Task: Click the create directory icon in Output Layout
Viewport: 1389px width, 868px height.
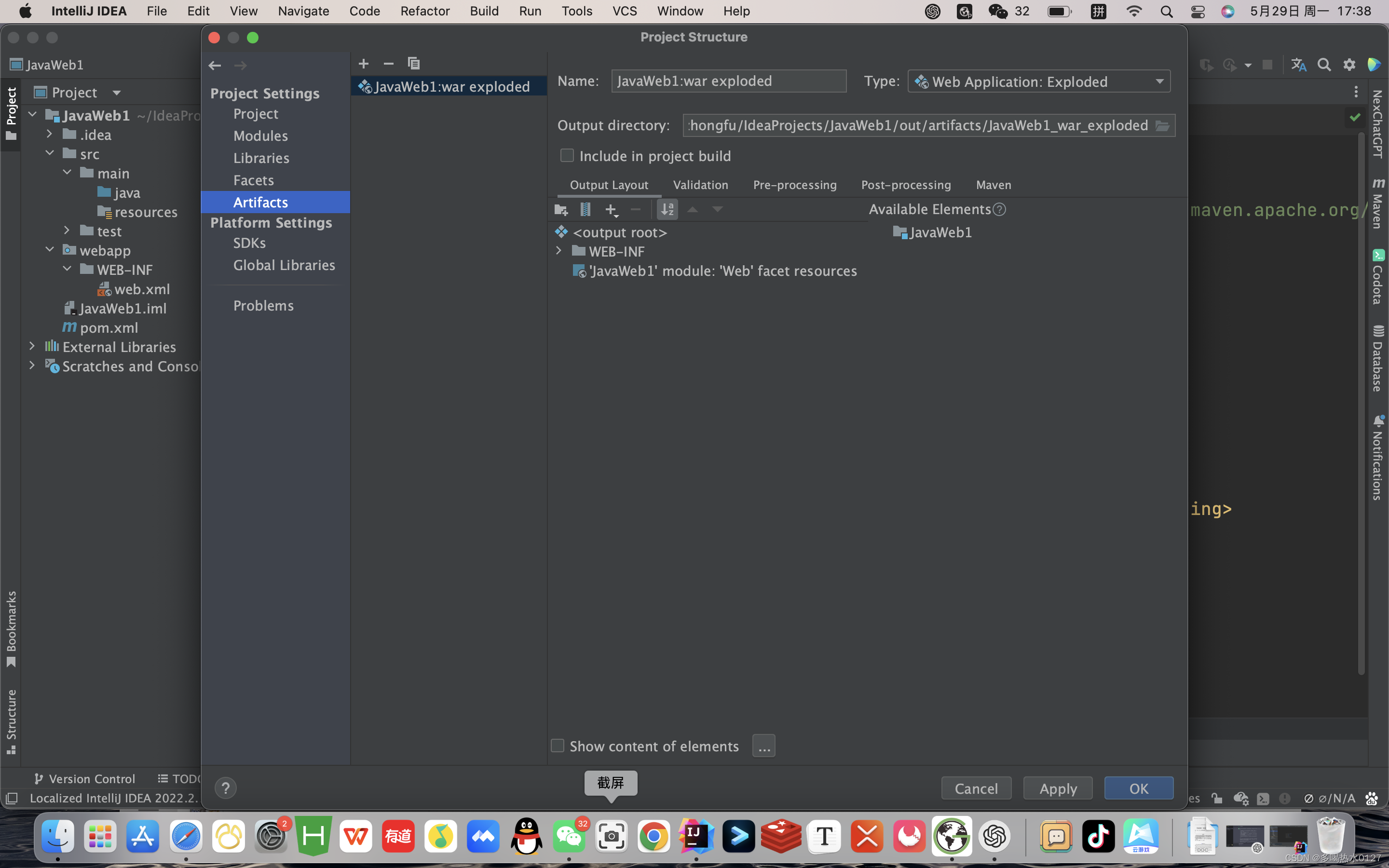Action: [x=561, y=210]
